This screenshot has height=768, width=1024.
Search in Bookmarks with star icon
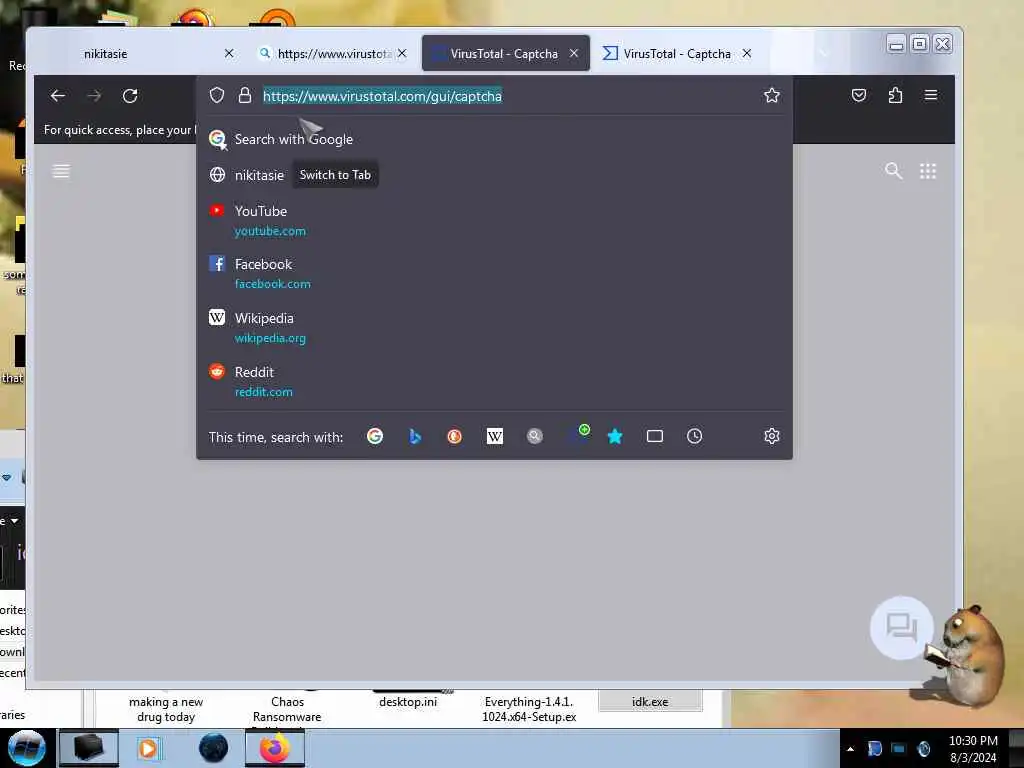(615, 436)
